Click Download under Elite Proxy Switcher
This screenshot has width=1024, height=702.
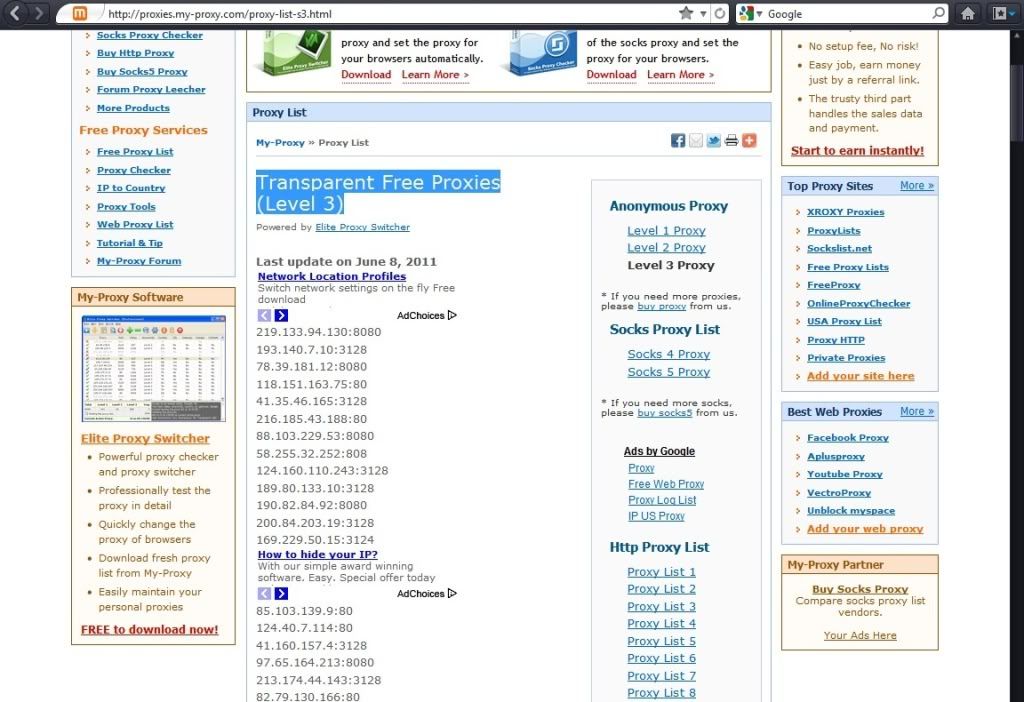(366, 74)
